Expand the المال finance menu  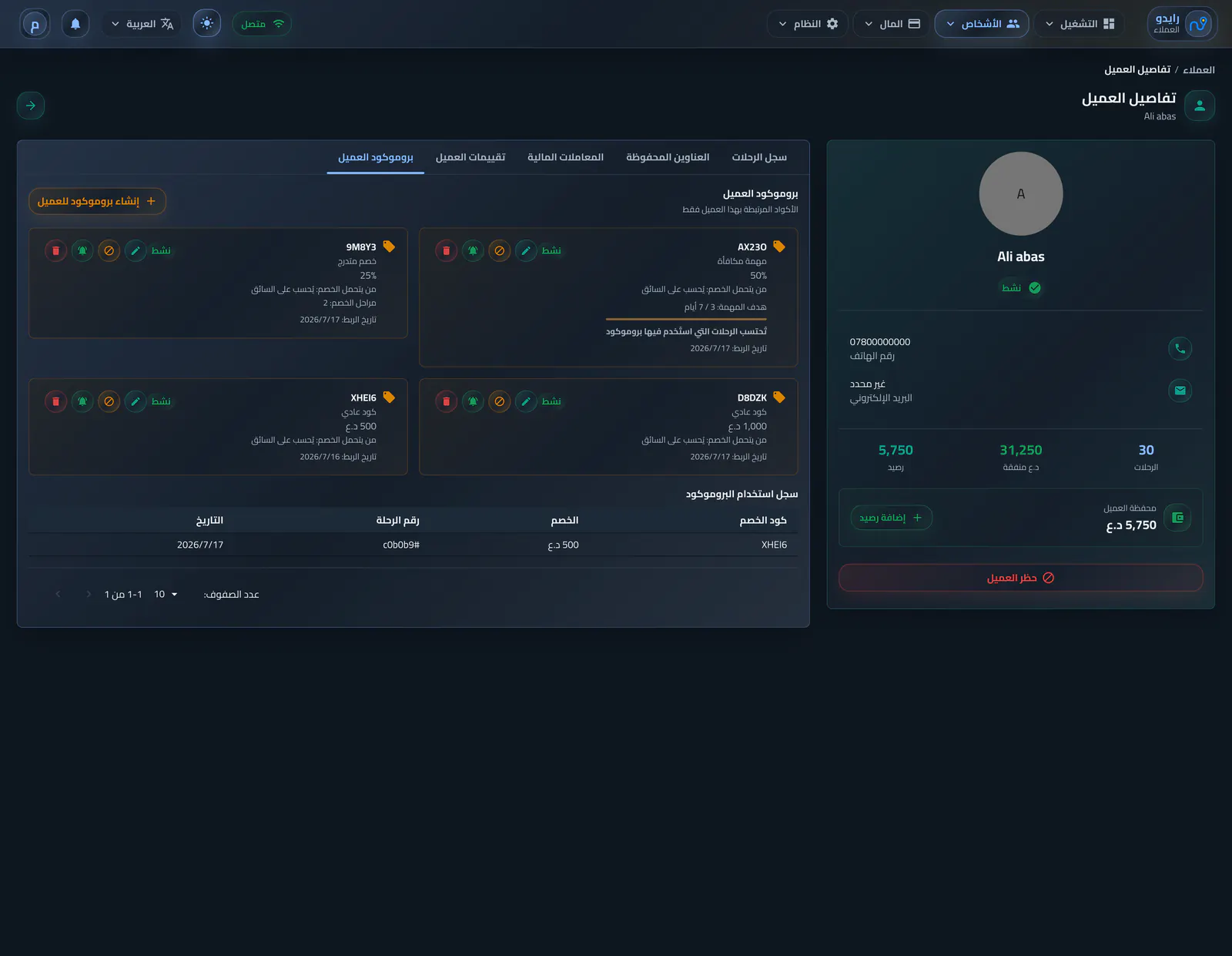point(892,24)
